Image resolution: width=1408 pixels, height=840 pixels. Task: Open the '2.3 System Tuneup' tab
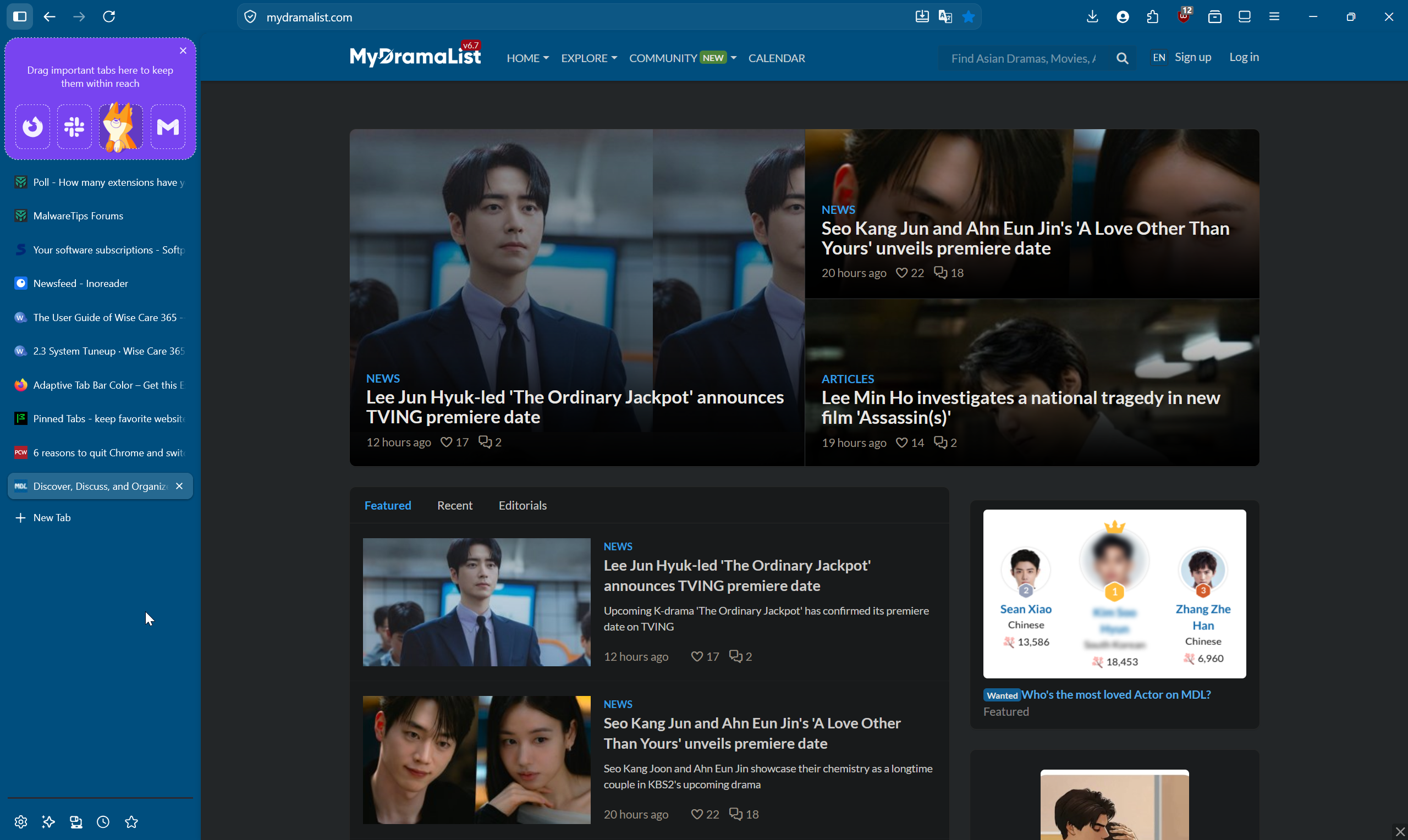click(100, 351)
